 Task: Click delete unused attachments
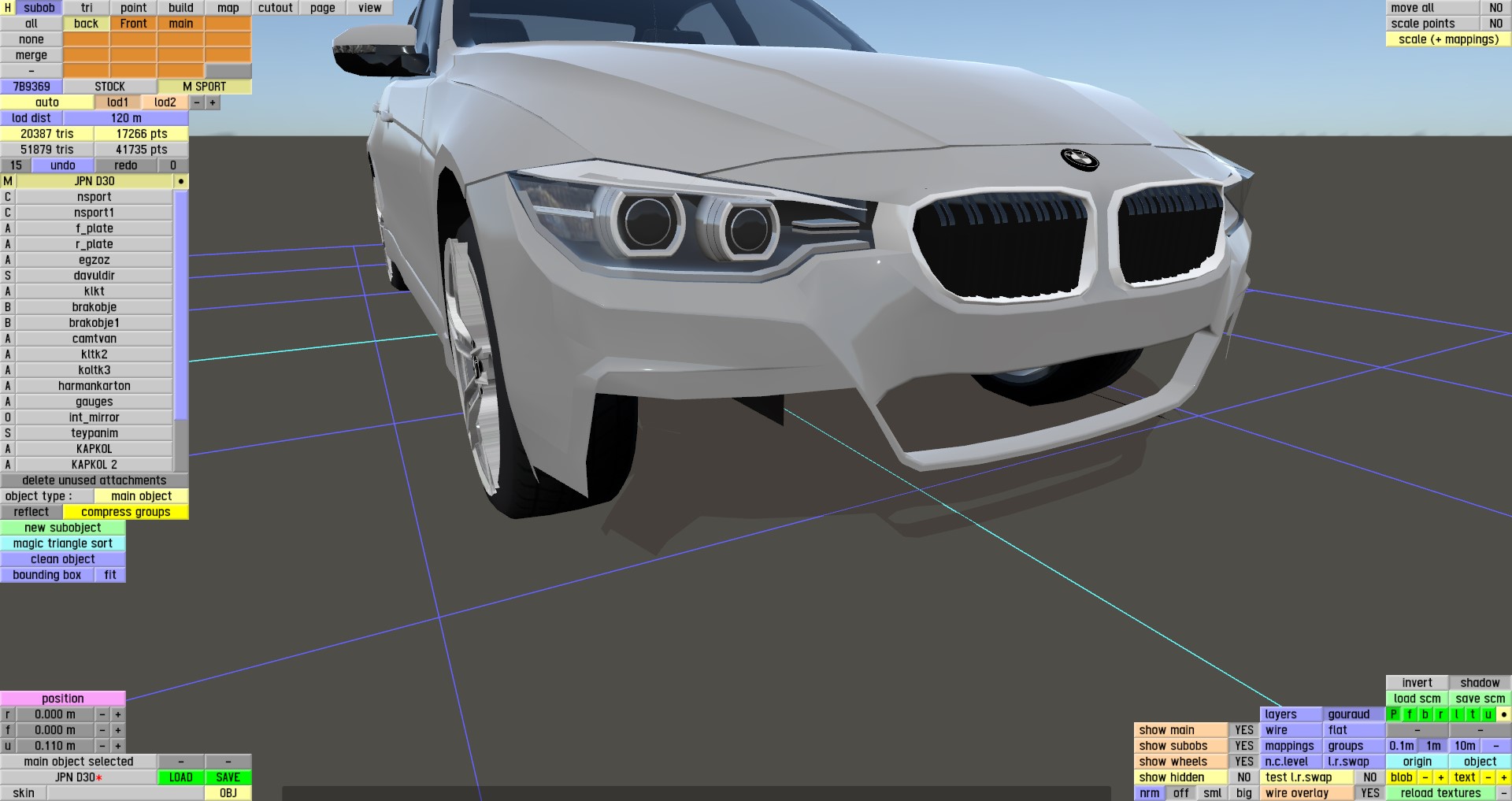[x=94, y=480]
